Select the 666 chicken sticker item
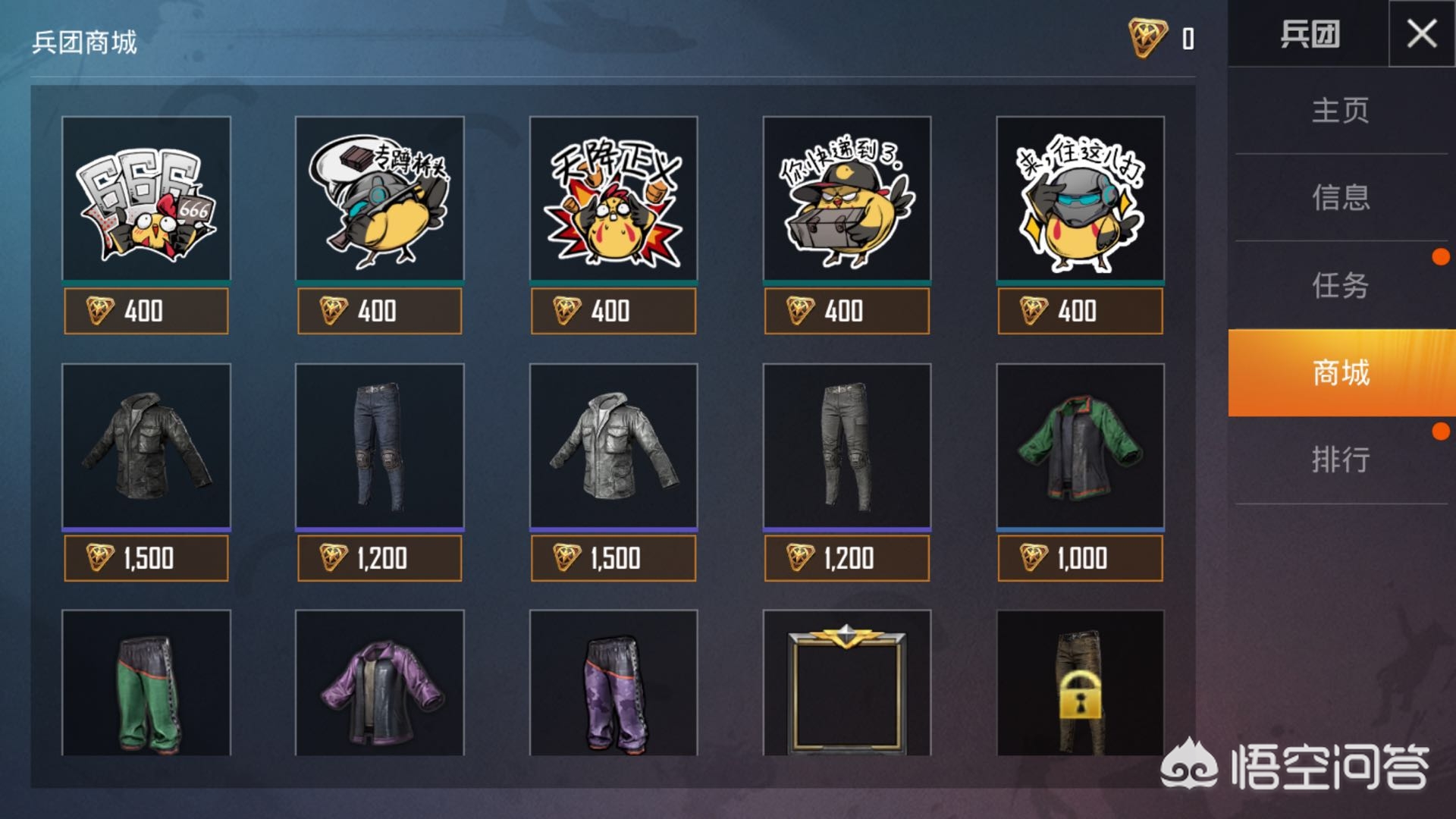 (146, 199)
